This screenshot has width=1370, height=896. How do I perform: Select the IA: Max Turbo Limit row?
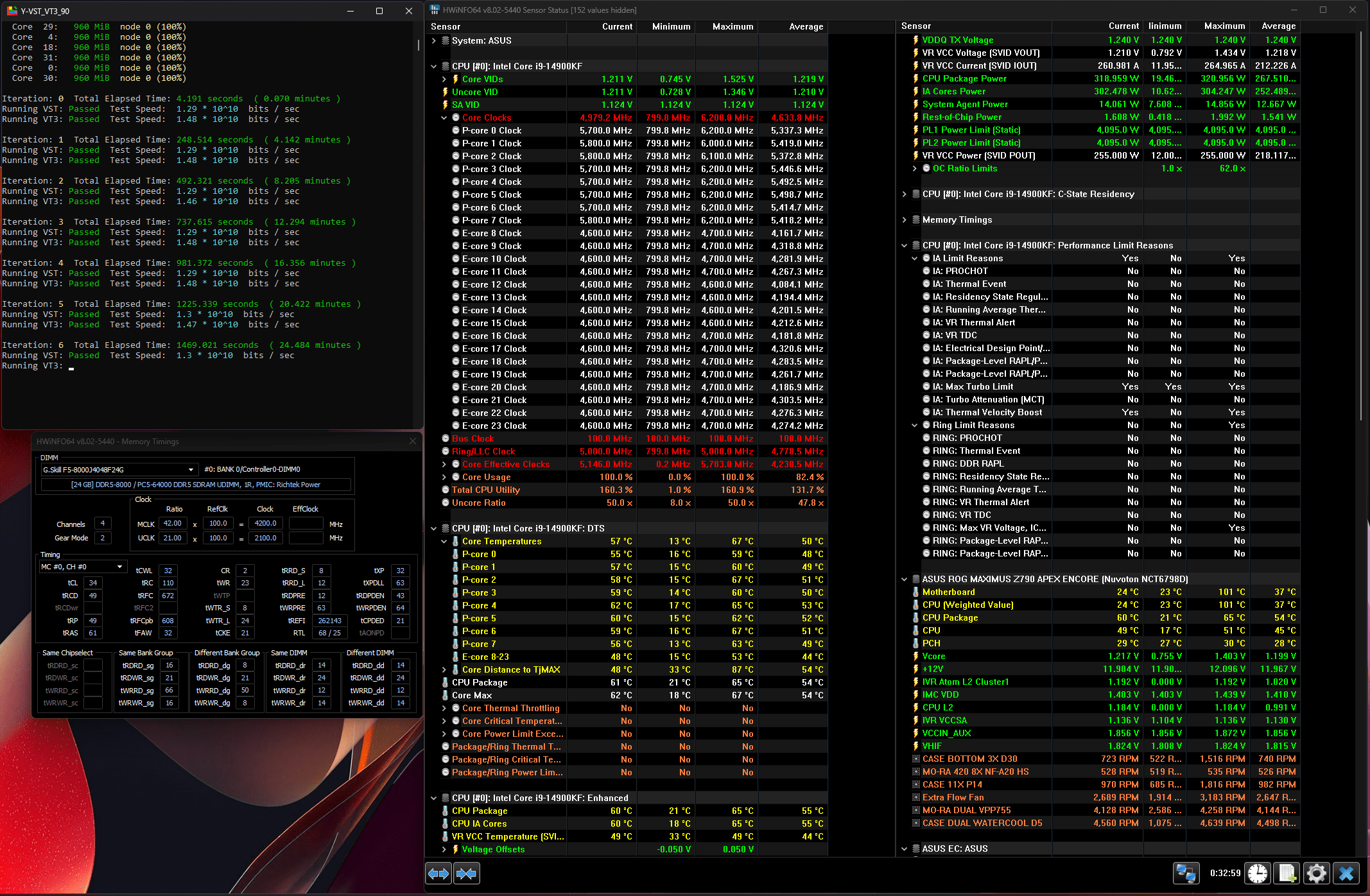[x=1099, y=386]
